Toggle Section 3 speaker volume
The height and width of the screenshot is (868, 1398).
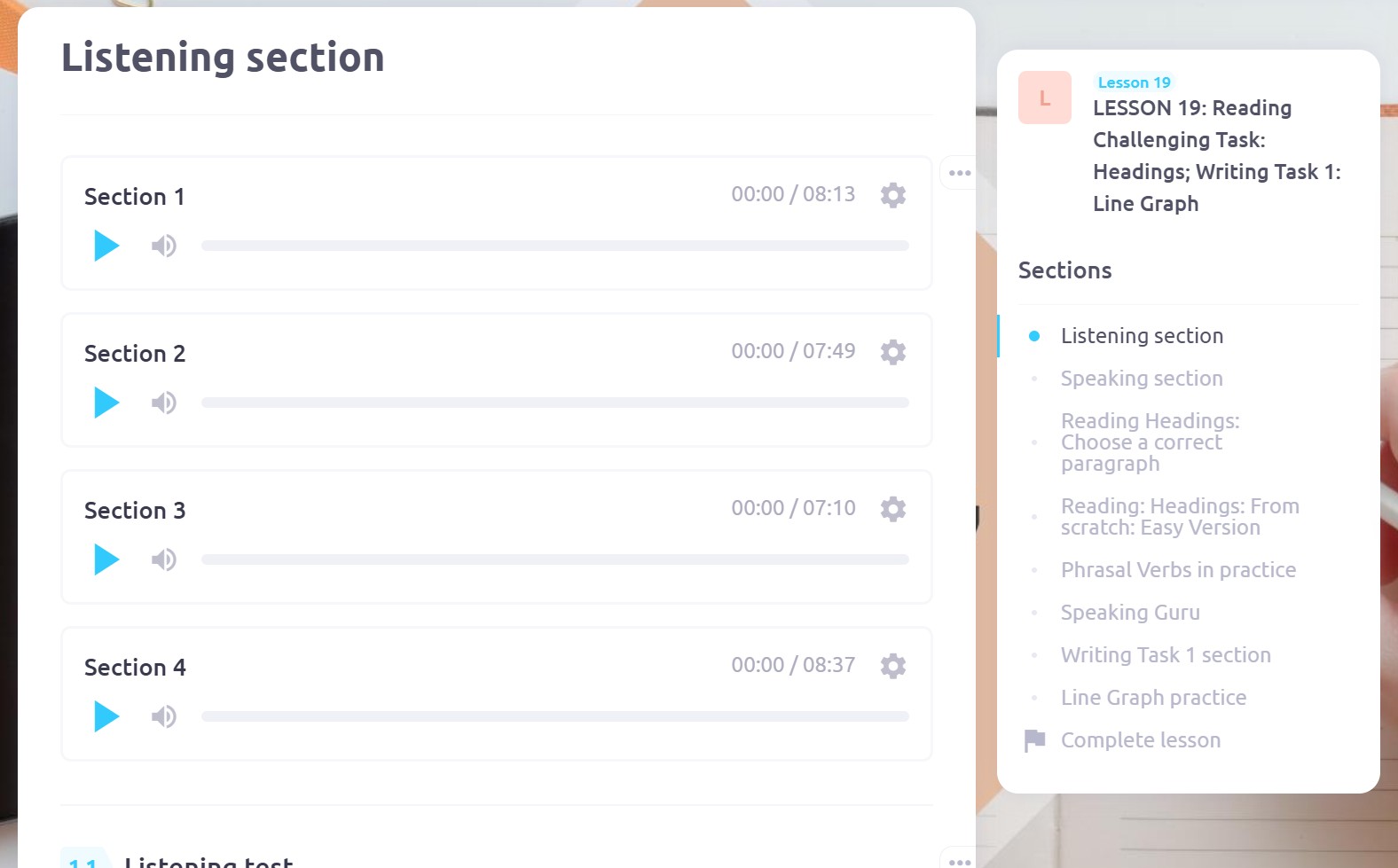[x=164, y=559]
